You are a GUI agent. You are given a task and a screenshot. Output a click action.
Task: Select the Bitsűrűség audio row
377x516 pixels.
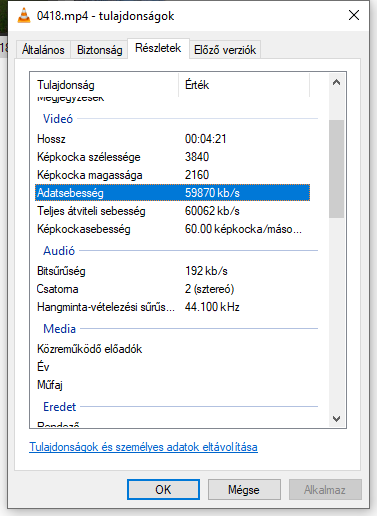(x=172, y=271)
